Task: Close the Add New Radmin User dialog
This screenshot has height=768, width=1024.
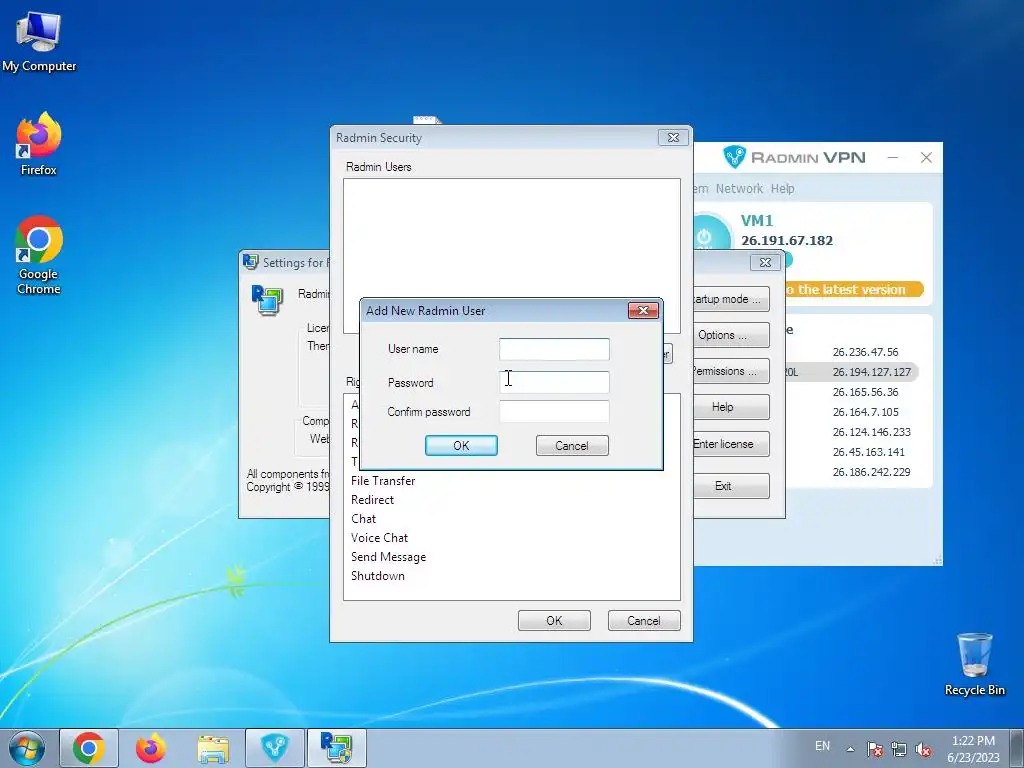Action: [643, 310]
